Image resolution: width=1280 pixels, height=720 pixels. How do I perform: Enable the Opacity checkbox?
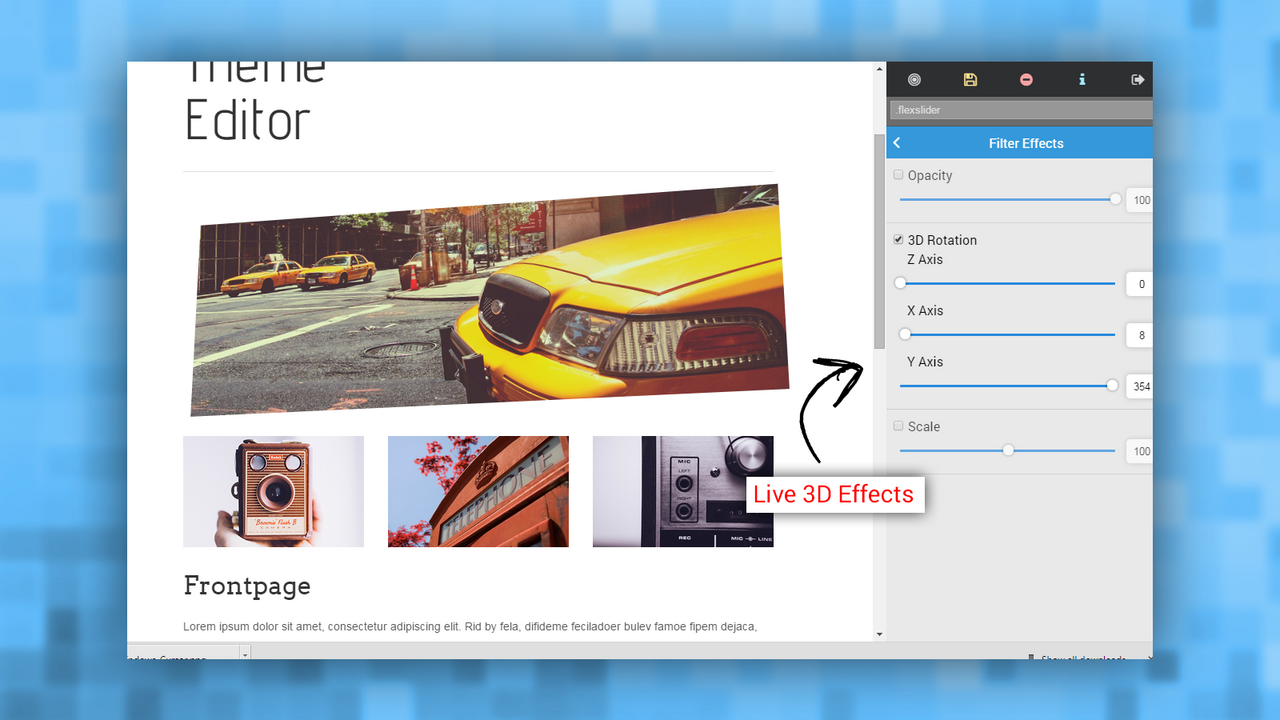[x=898, y=175]
